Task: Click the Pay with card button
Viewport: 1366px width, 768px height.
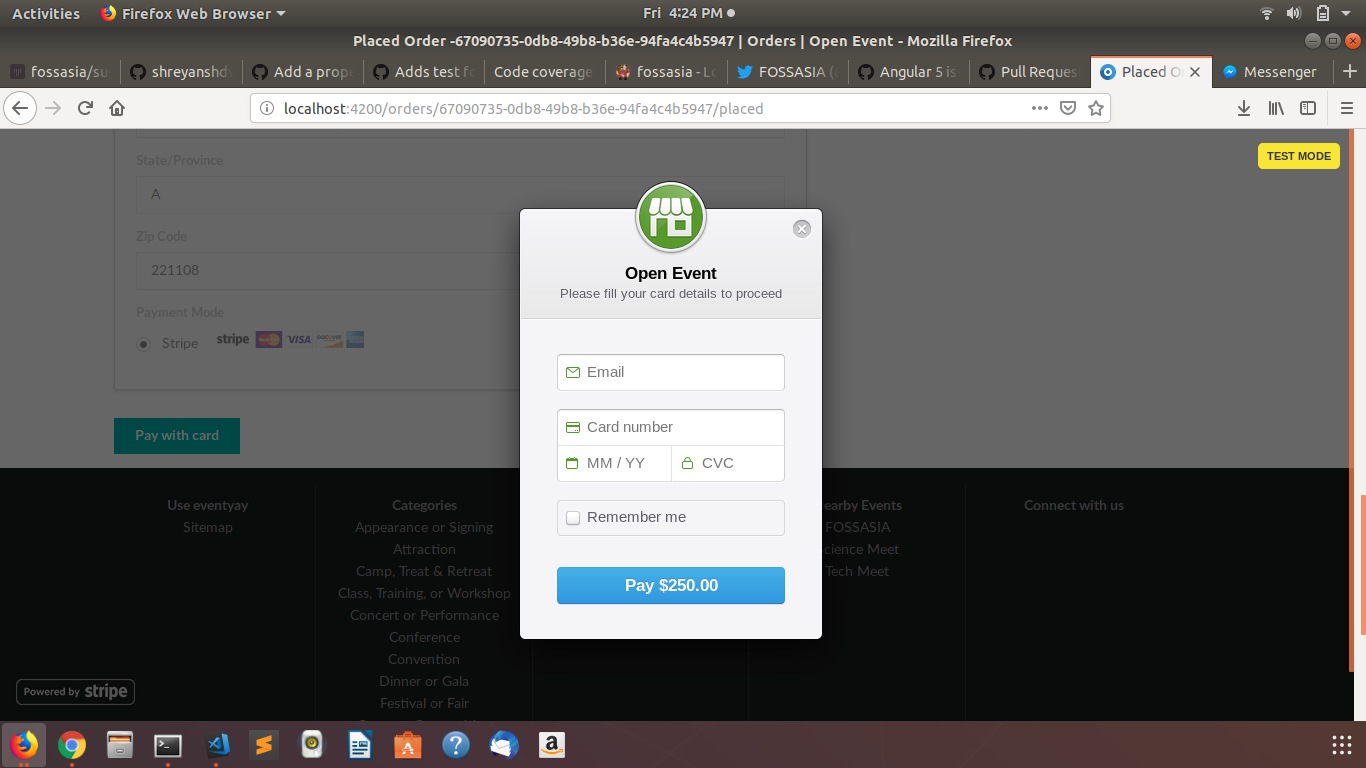Action: (x=177, y=436)
